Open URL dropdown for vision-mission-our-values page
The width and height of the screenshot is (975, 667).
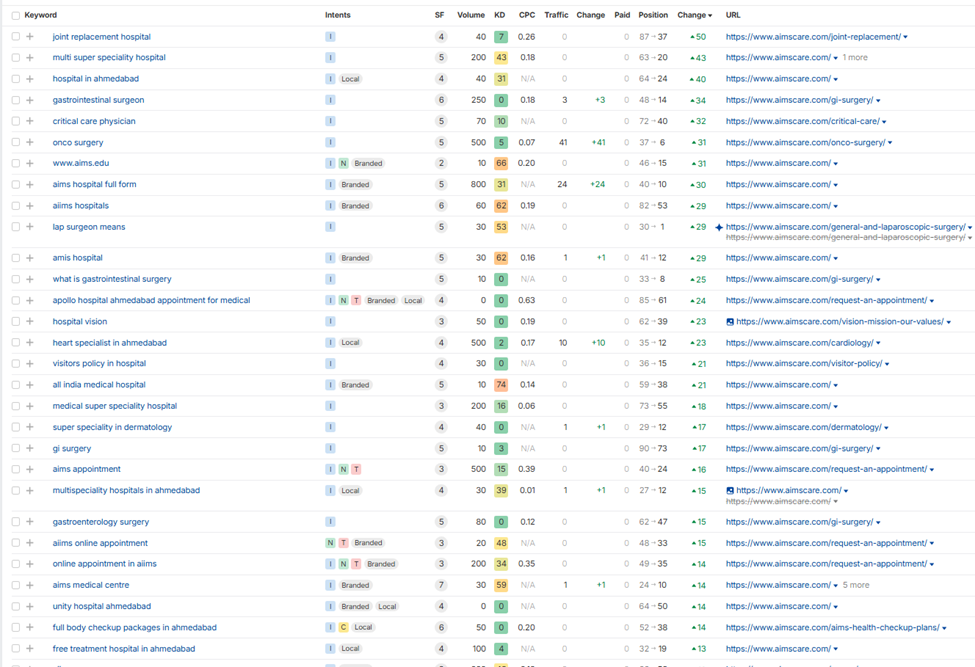pyautogui.click(x=948, y=322)
